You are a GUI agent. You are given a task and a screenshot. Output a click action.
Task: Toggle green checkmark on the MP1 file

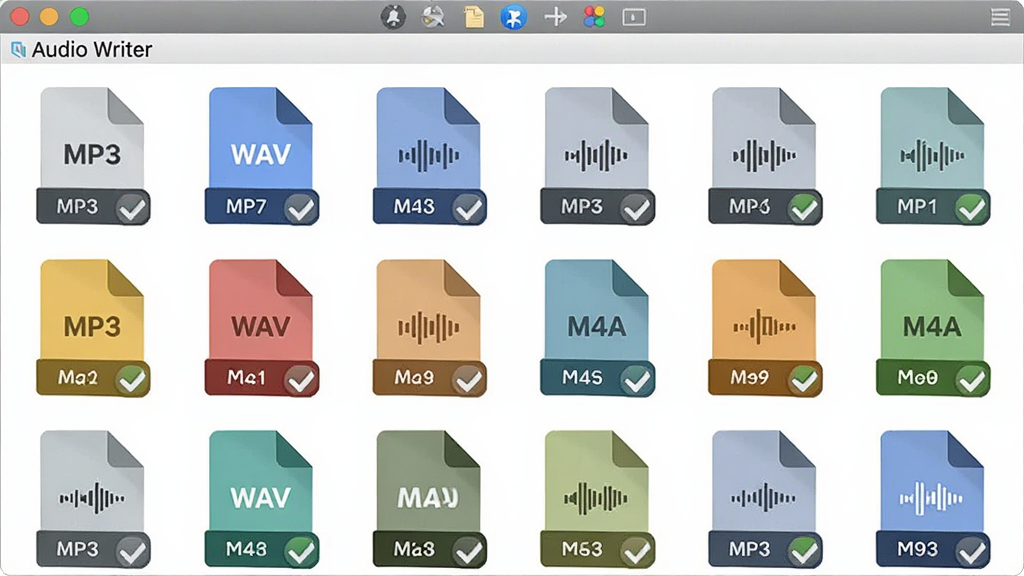pyautogui.click(x=971, y=208)
